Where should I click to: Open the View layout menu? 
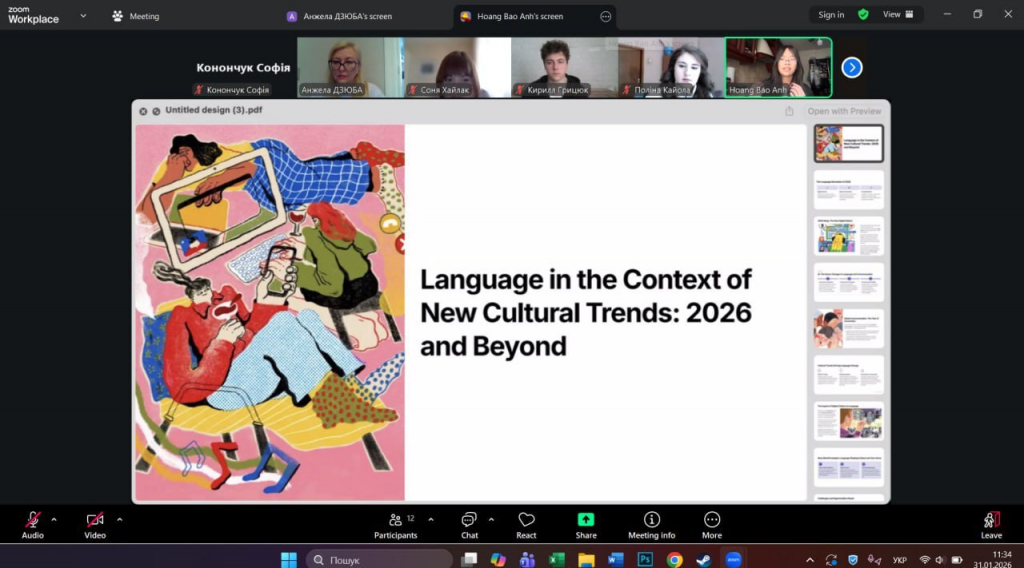[x=897, y=15]
